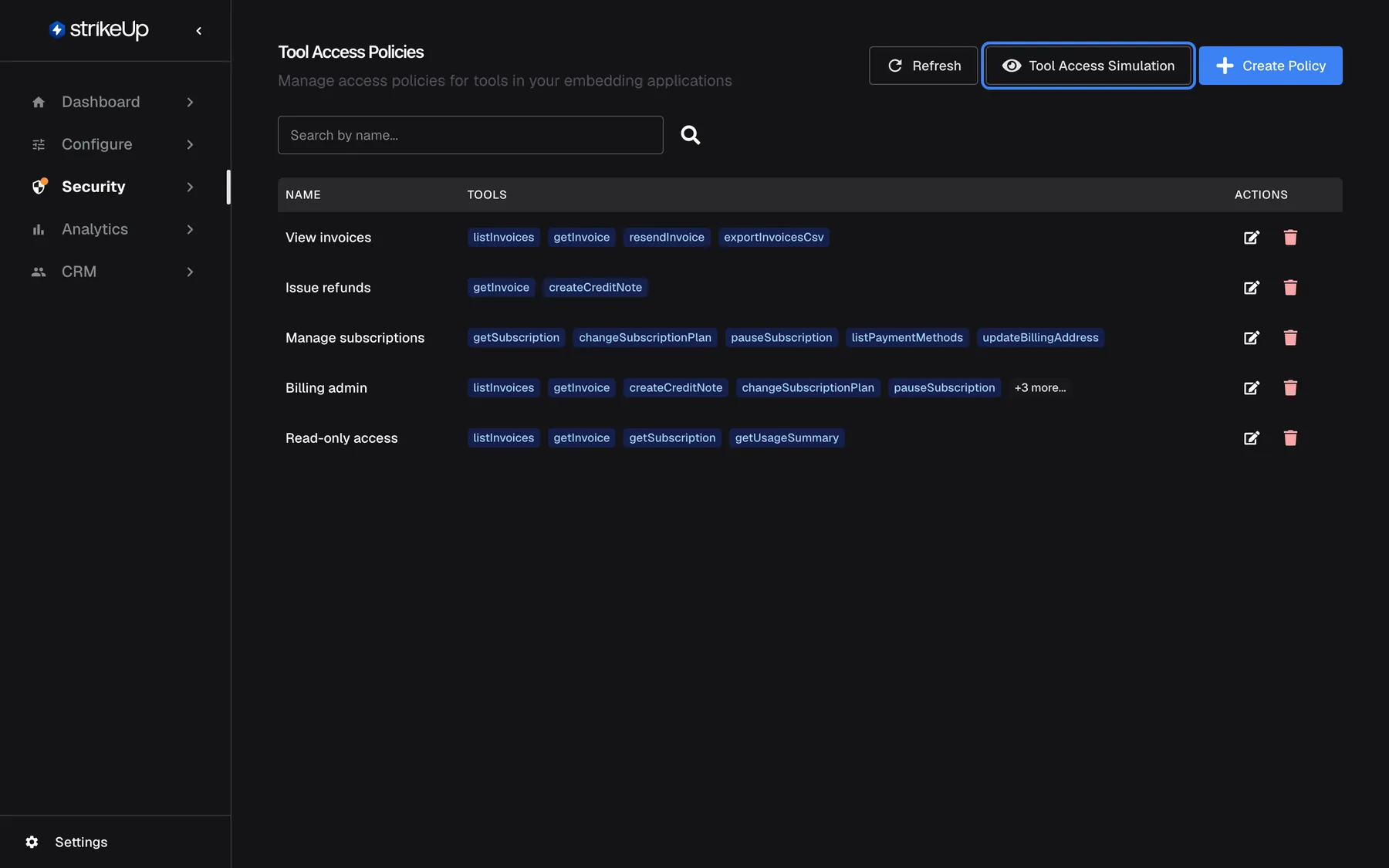Viewport: 1389px width, 868px height.
Task: Click the Security shield icon
Action: pos(39,187)
